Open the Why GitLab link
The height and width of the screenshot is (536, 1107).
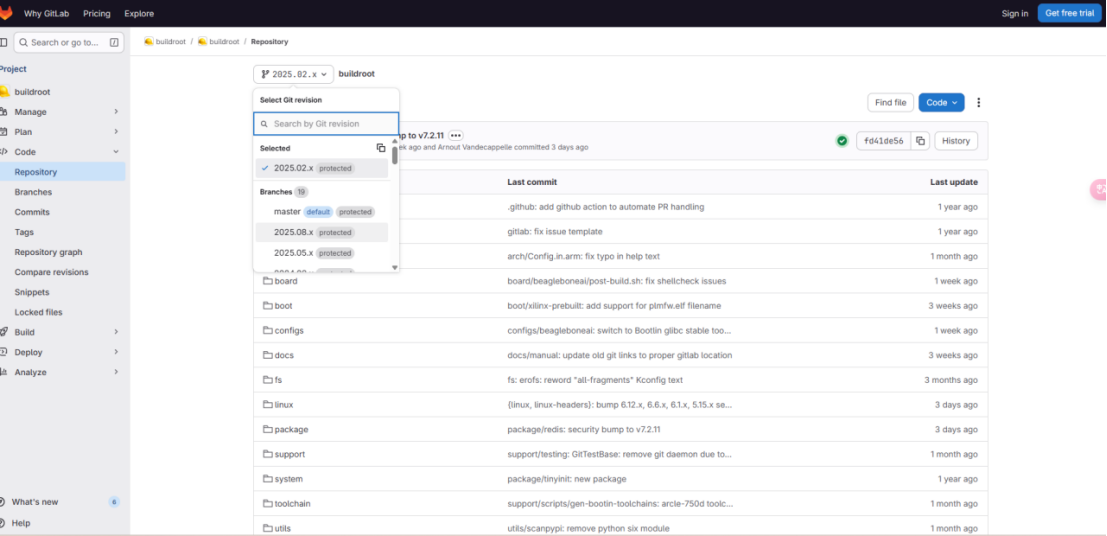click(x=47, y=13)
